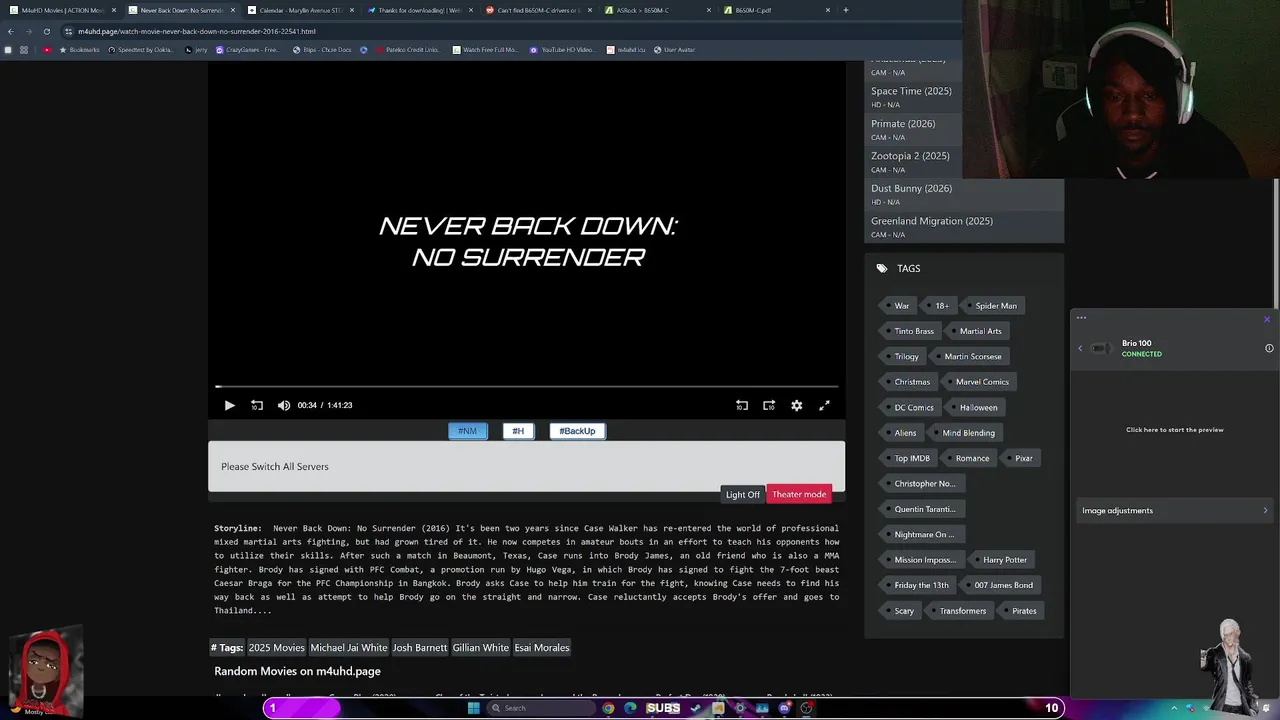Image resolution: width=1280 pixels, height=720 pixels.
Task: Enter fullscreen mode on the video player
Action: click(824, 405)
